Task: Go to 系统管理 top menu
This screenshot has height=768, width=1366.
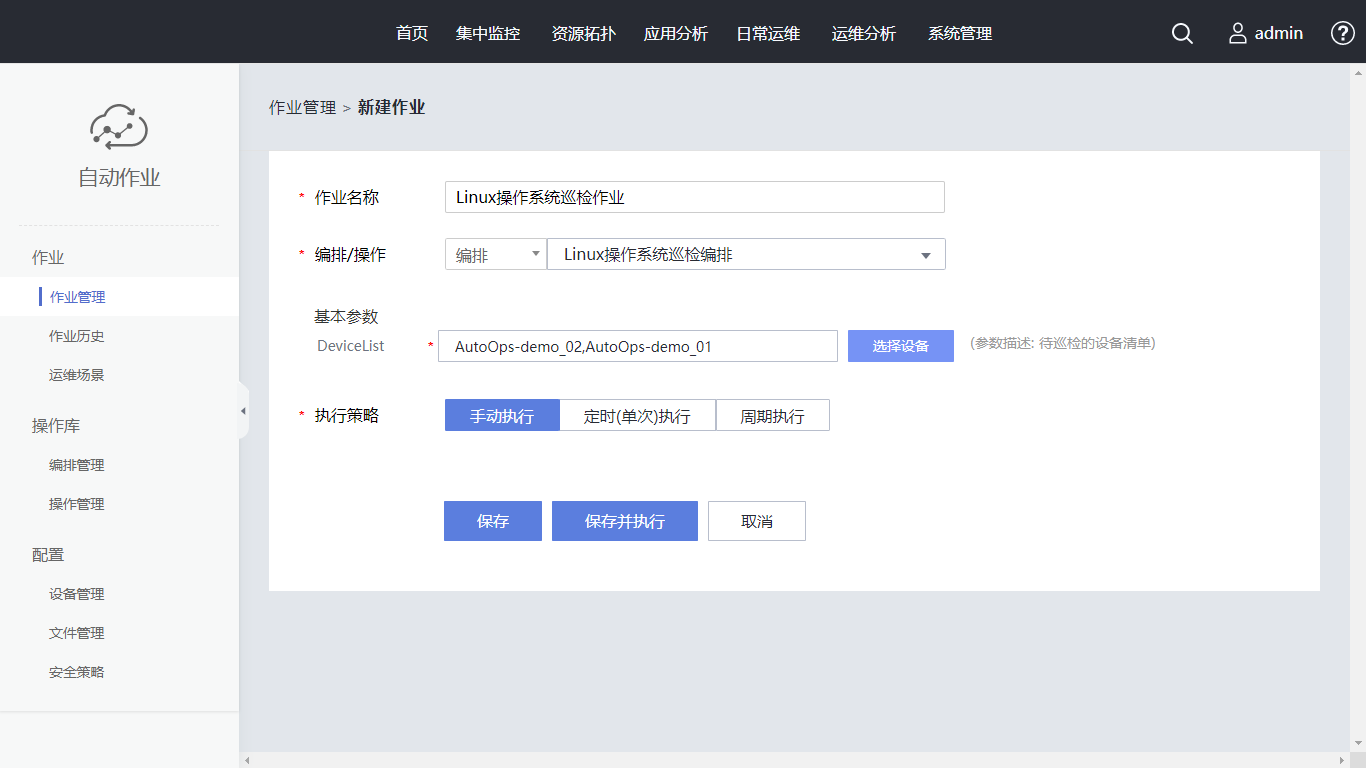Action: coord(960,33)
